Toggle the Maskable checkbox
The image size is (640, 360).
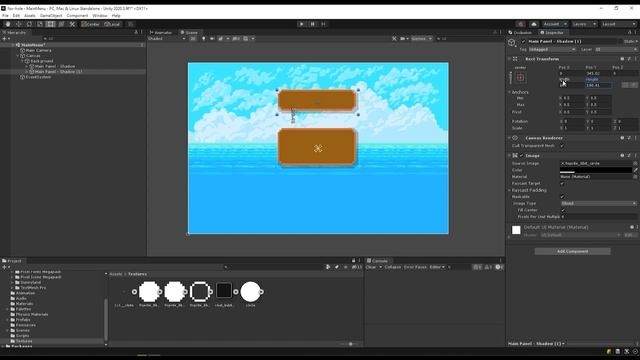point(562,197)
